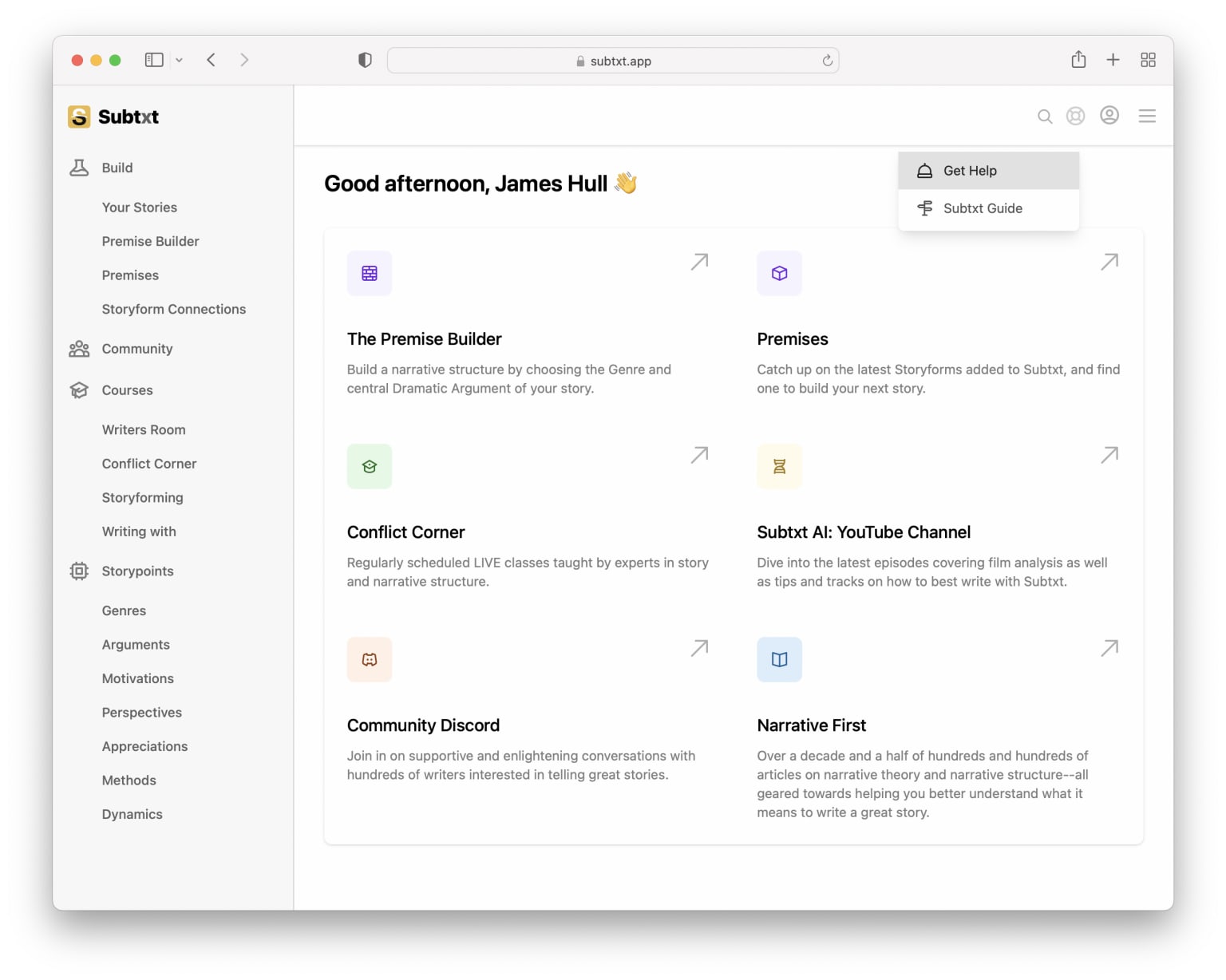Click The Premise Builder card title
This screenshot has width=1226, height=980.
425,339
